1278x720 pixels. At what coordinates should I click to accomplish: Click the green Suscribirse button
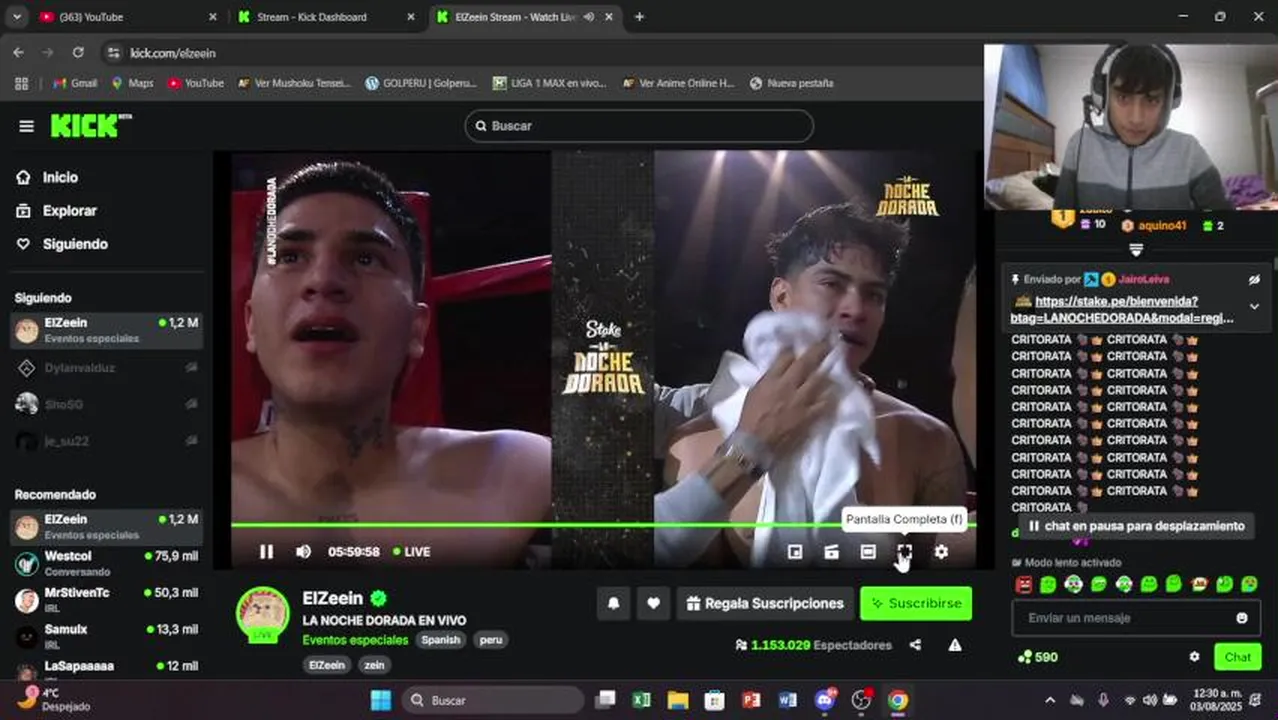click(x=916, y=603)
